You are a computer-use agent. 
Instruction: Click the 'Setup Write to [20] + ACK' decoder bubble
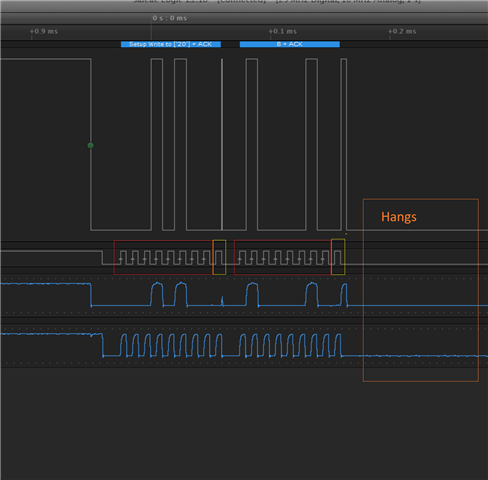[x=171, y=44]
